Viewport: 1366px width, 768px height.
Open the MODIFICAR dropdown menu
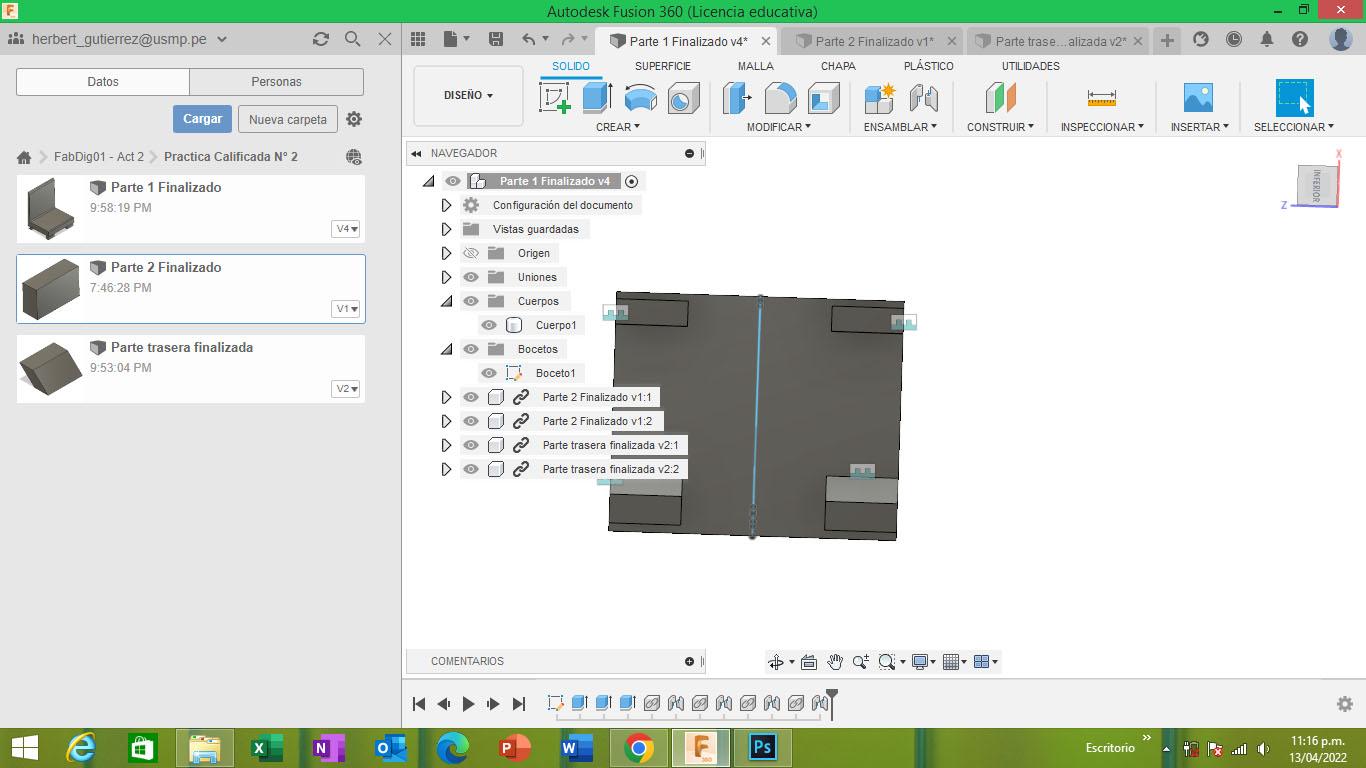(779, 127)
